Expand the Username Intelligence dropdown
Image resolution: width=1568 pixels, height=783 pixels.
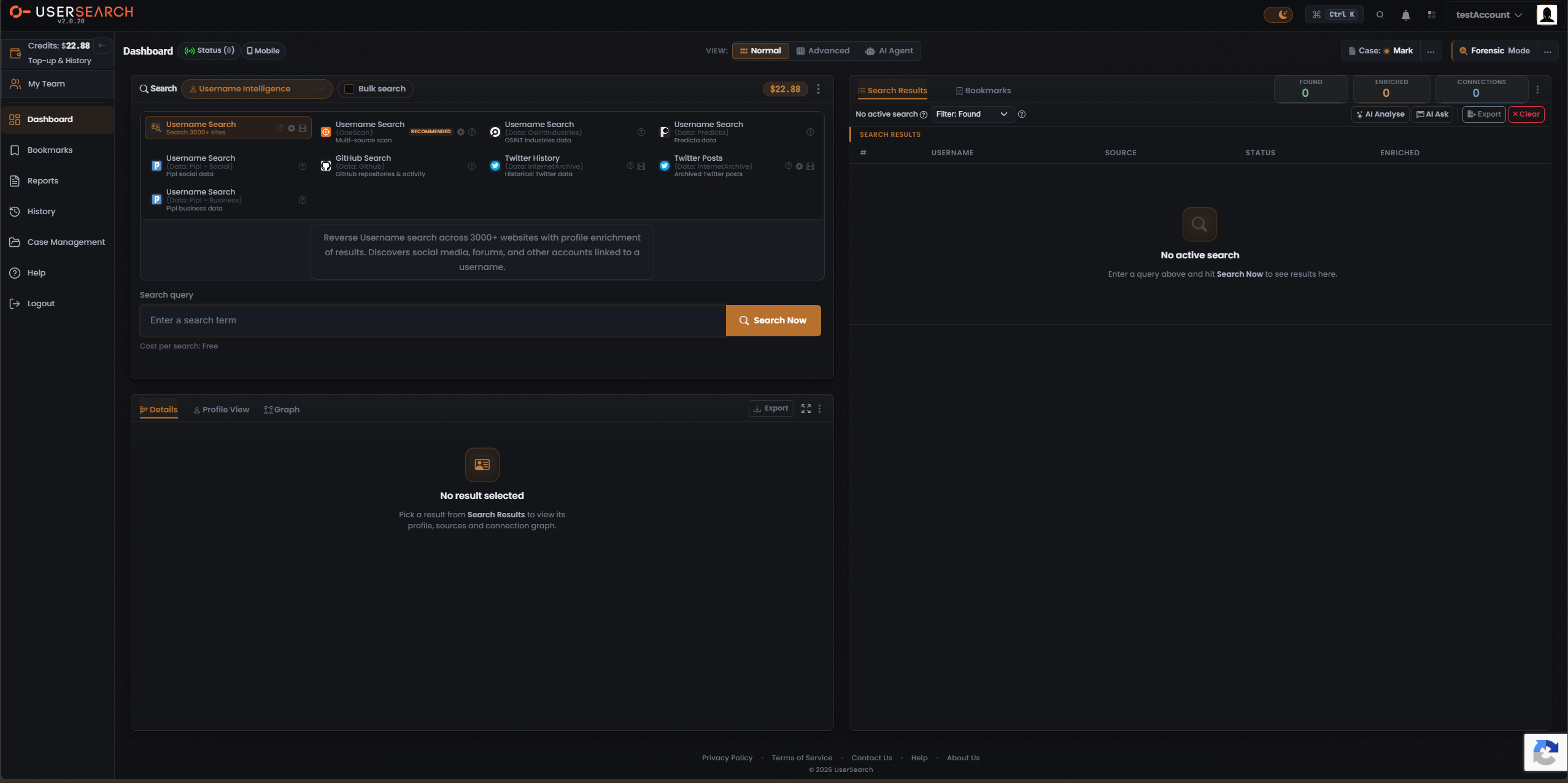click(257, 89)
